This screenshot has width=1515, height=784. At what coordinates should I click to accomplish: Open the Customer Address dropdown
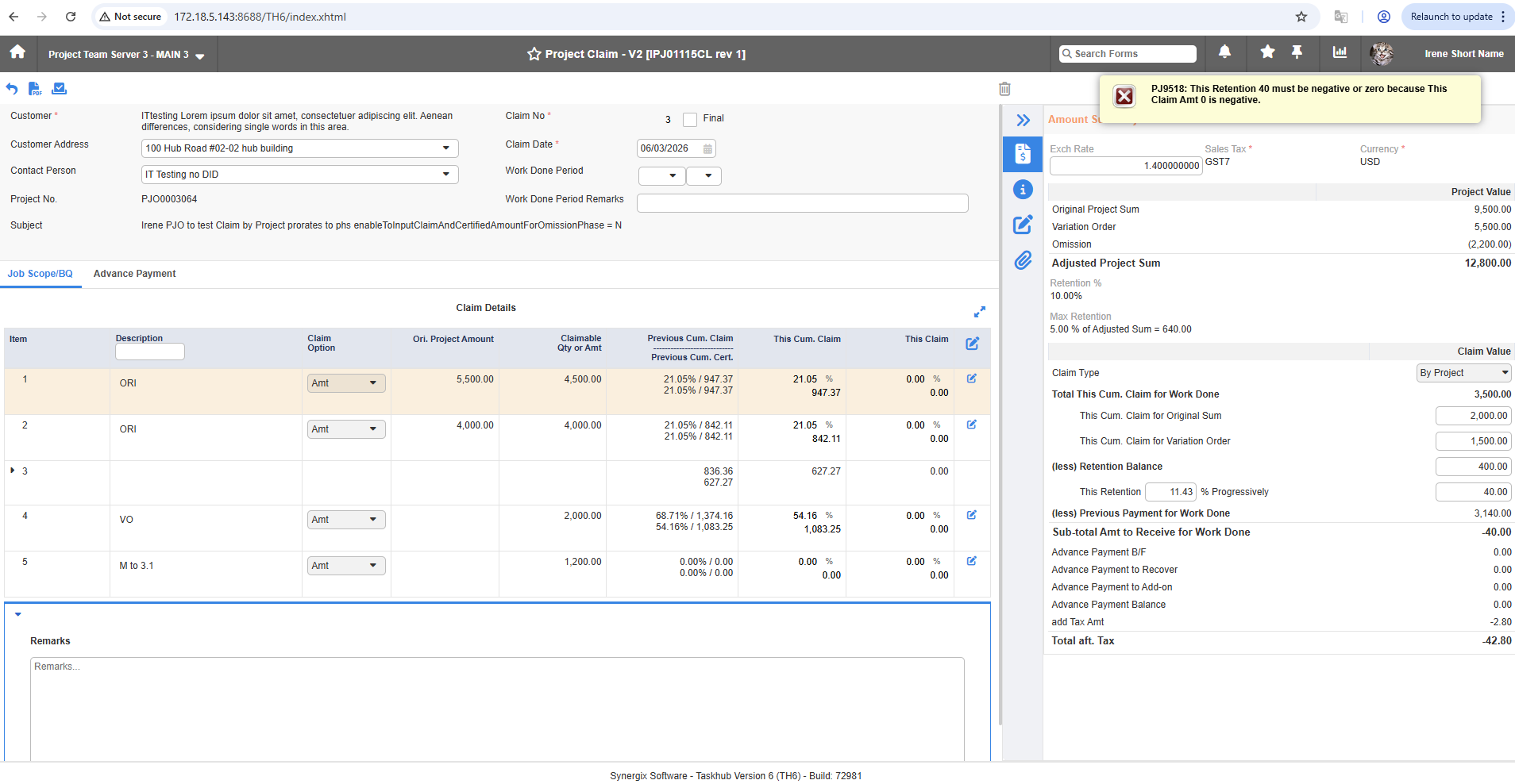445,148
